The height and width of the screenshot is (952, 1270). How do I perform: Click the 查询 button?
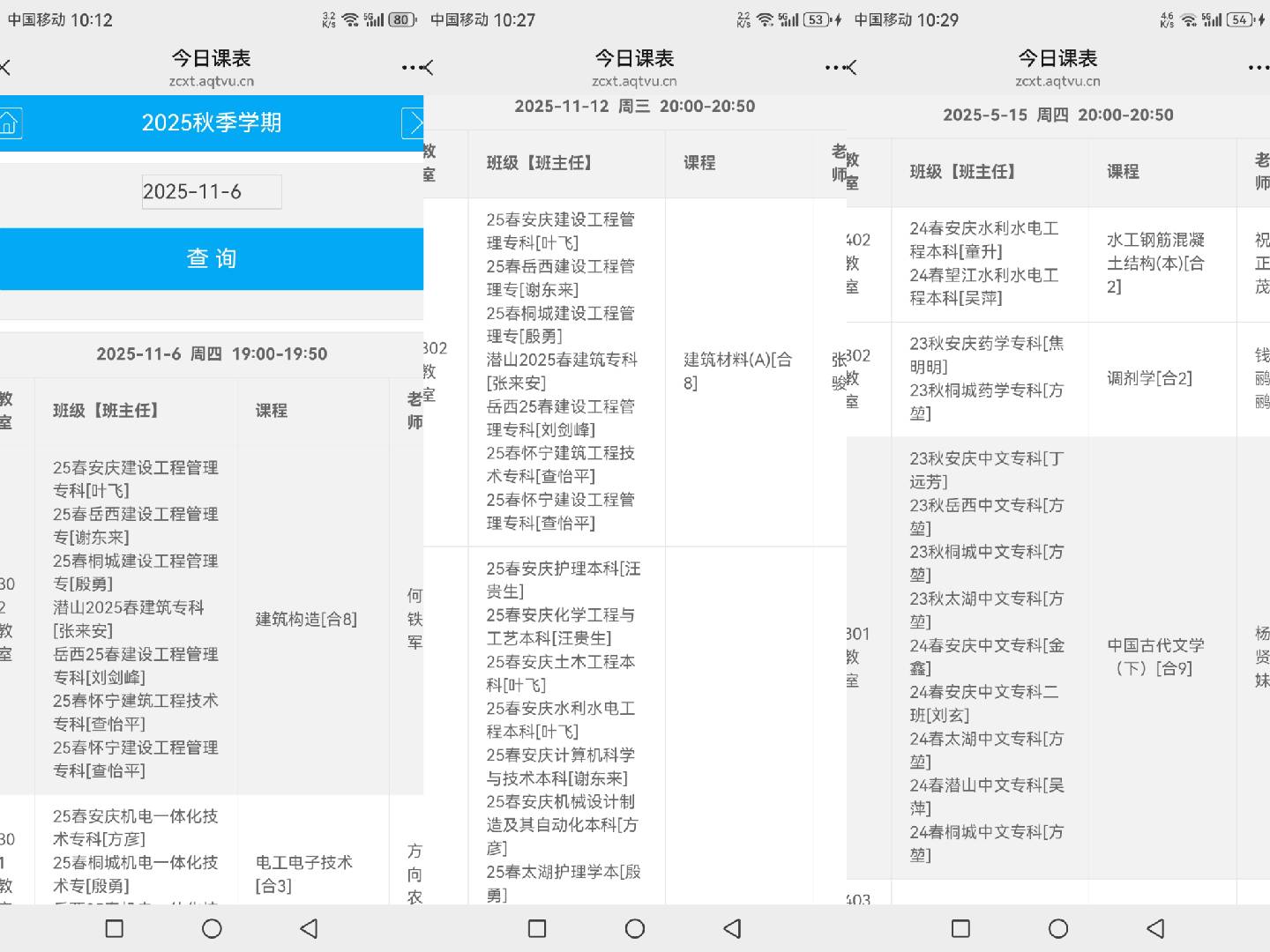click(212, 258)
